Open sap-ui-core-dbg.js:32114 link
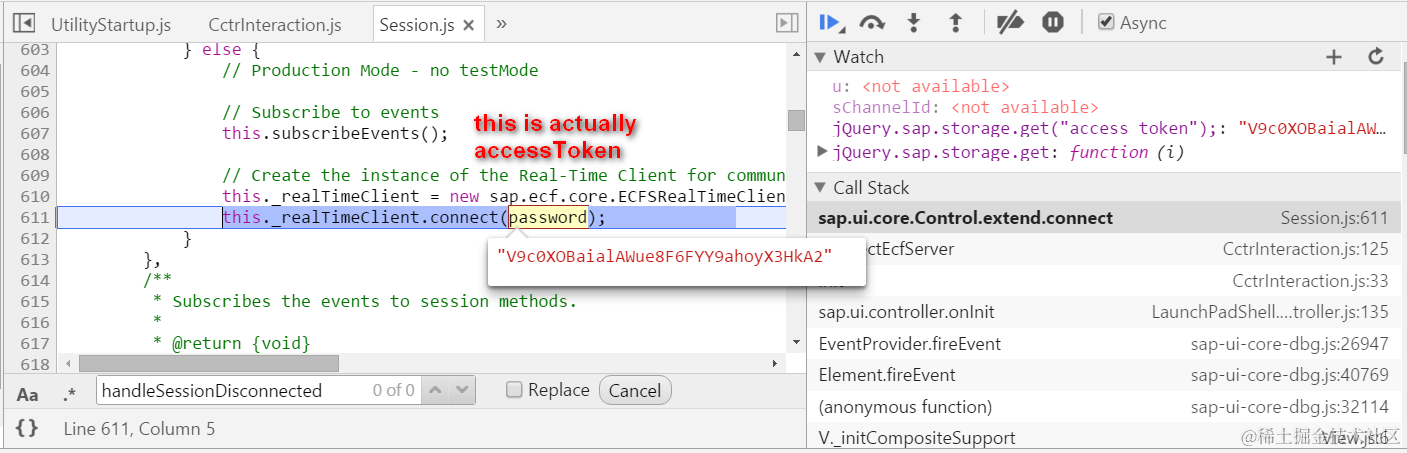1407x453 pixels. (x=1290, y=407)
